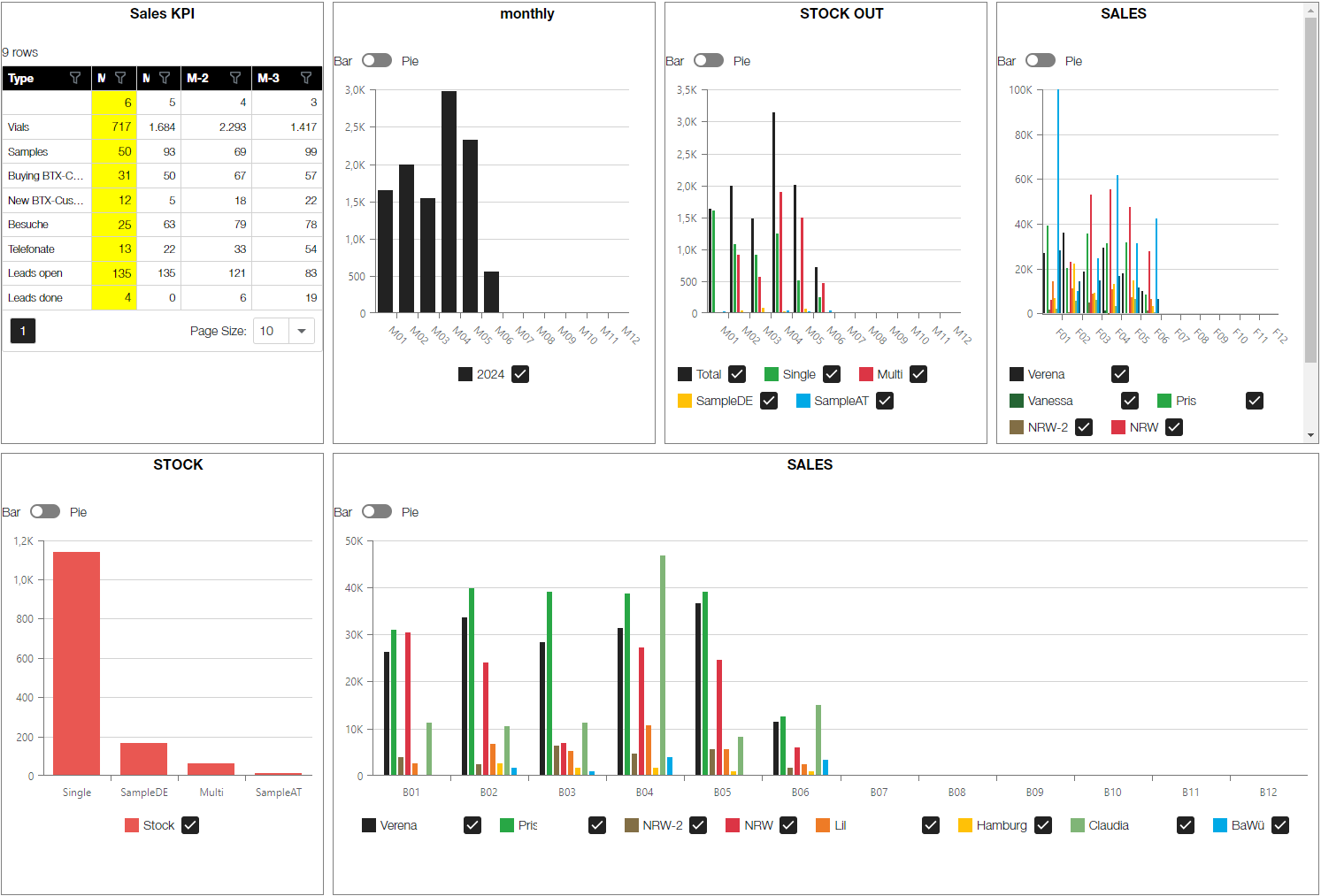Uncheck the Stock series checkbox
This screenshot has width=1321, height=896.
[190, 825]
